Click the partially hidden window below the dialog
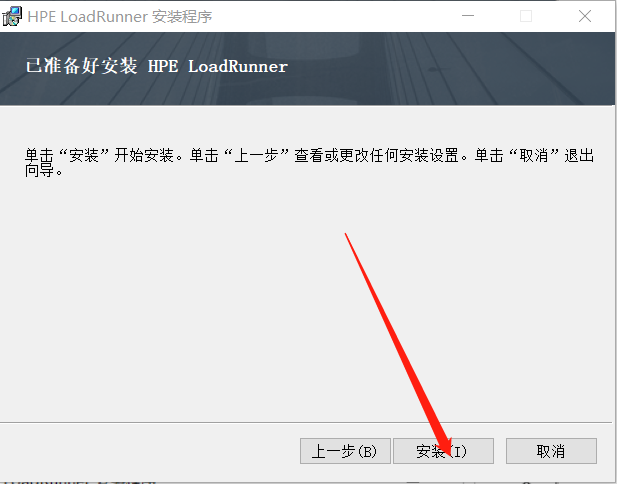 (x=79, y=482)
